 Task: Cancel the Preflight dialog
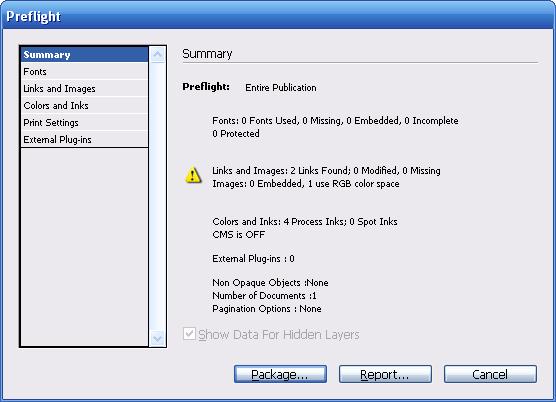pyautogui.click(x=490, y=374)
